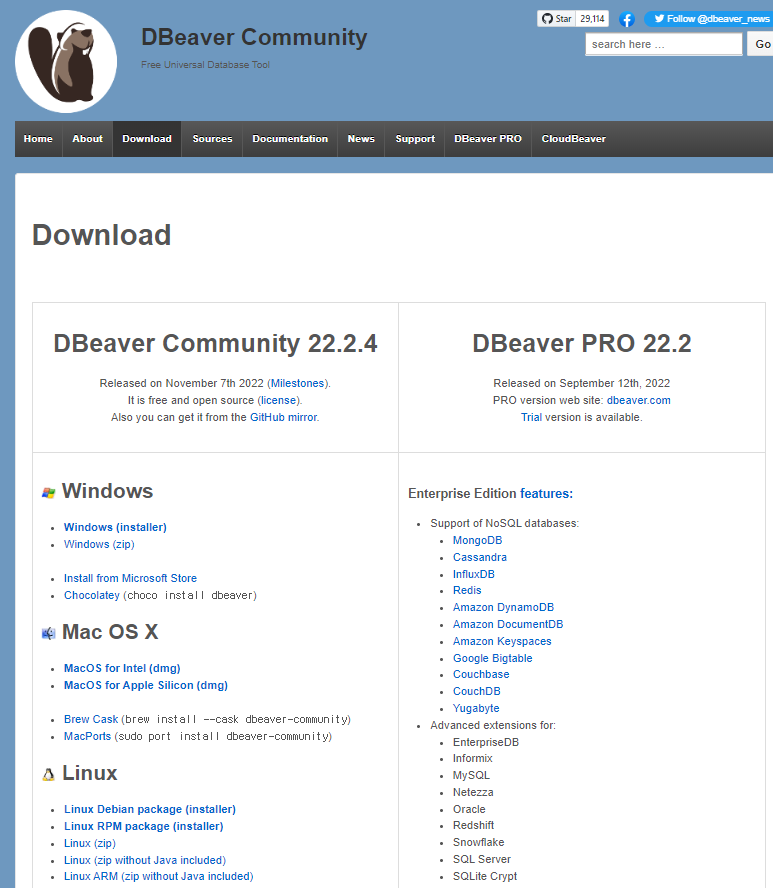Open the Amazon DocumentDB link
Image resolution: width=773 pixels, height=888 pixels.
click(x=507, y=624)
